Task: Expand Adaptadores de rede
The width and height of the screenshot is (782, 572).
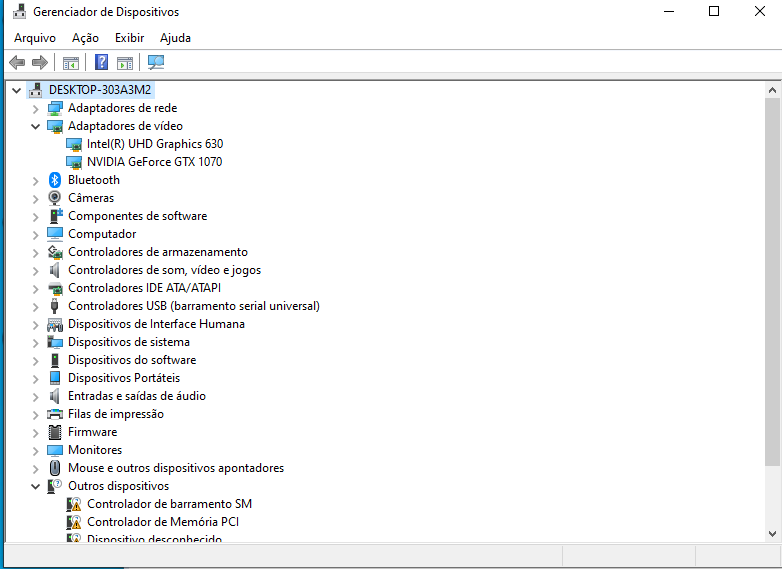Action: (35, 109)
